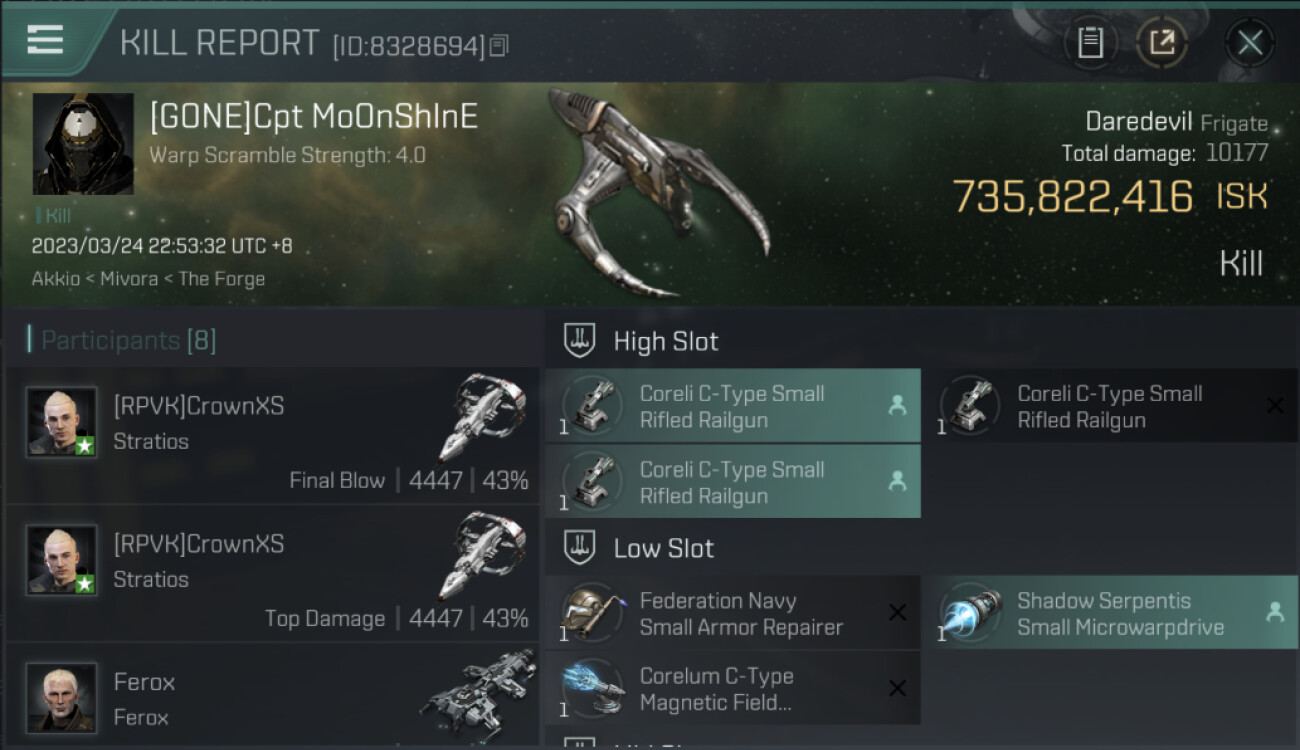Close the kill report window

pos(1250,42)
